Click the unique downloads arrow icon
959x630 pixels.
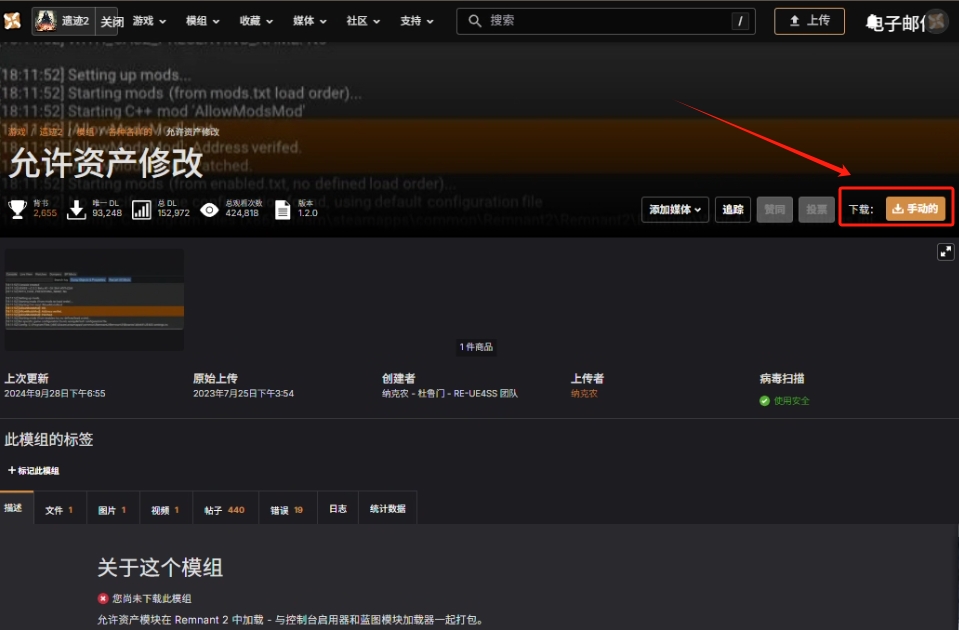(76, 209)
